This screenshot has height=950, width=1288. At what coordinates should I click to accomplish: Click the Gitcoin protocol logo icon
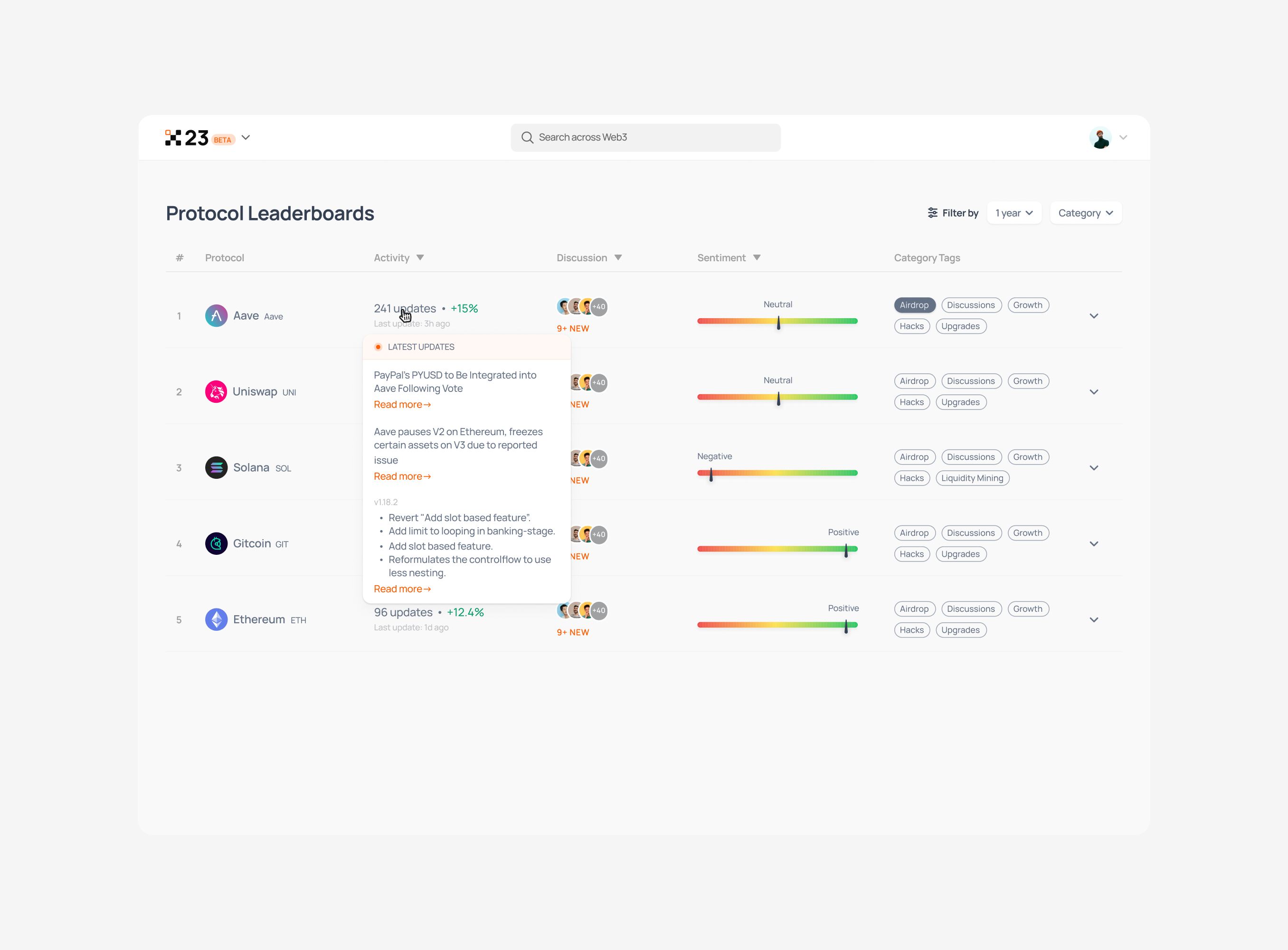click(x=216, y=543)
